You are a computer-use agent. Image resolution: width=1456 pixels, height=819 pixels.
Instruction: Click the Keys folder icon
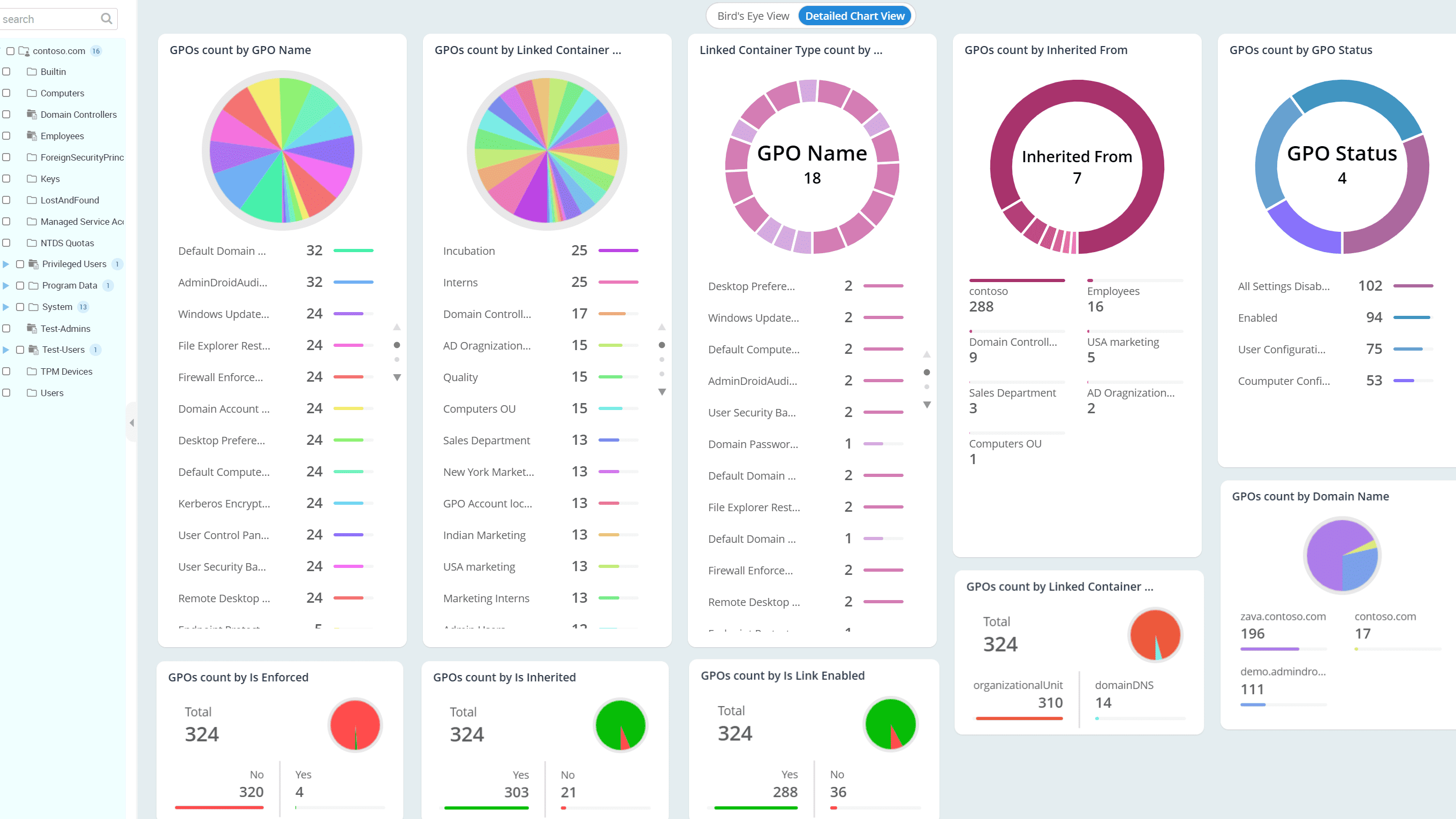(32, 179)
